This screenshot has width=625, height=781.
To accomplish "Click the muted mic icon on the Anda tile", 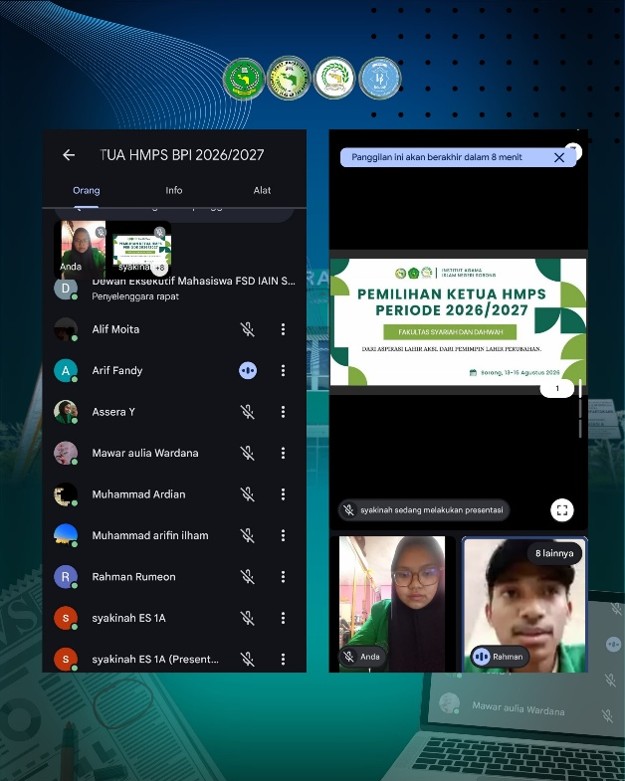I will click(x=349, y=656).
